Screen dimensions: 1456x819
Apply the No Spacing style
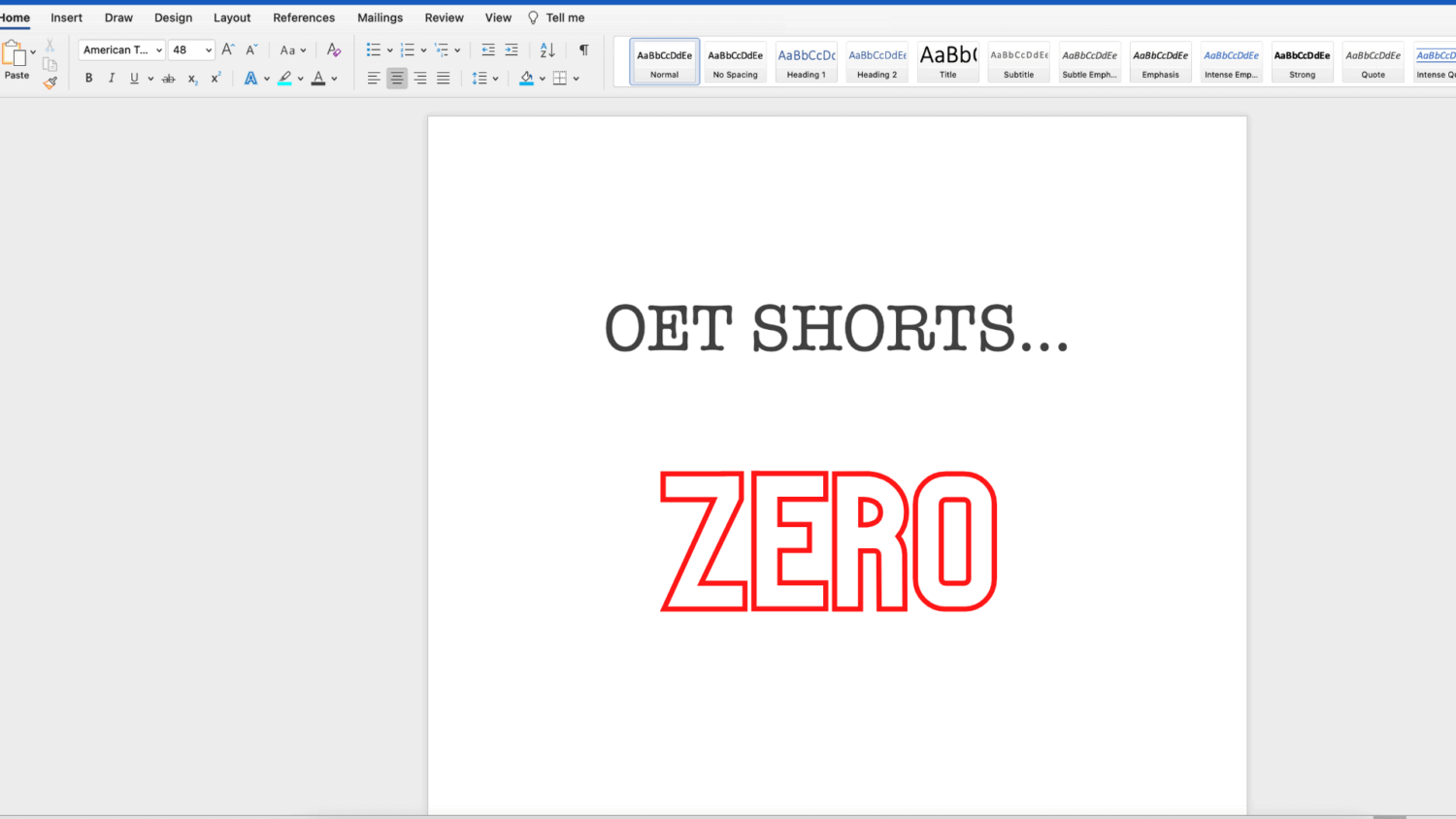click(x=736, y=62)
